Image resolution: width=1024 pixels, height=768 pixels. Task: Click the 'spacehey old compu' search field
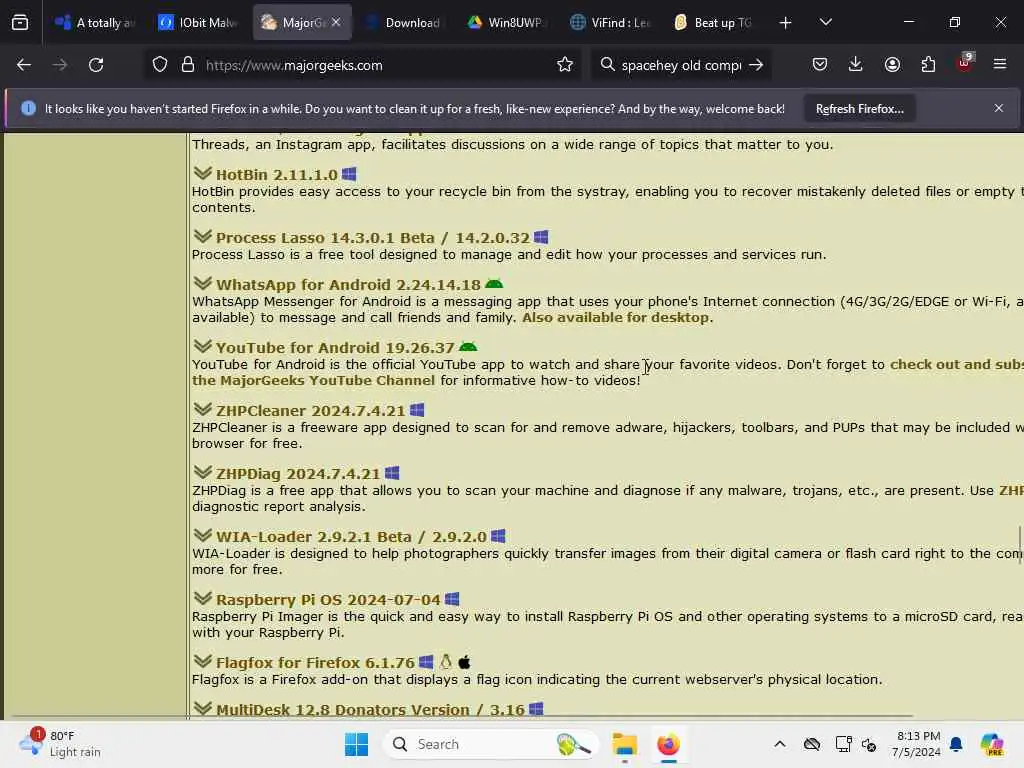pos(681,65)
